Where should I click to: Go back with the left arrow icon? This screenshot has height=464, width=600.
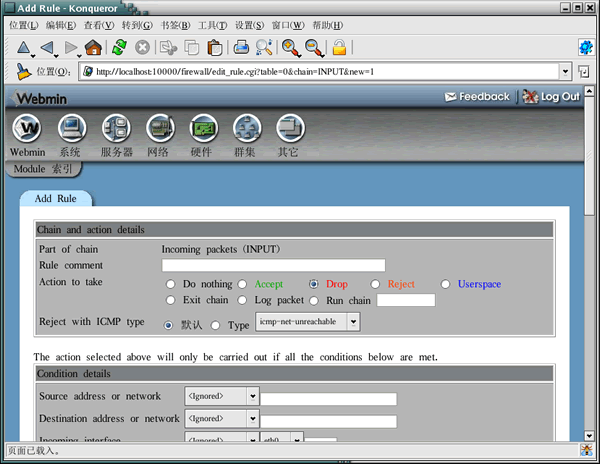[x=47, y=48]
